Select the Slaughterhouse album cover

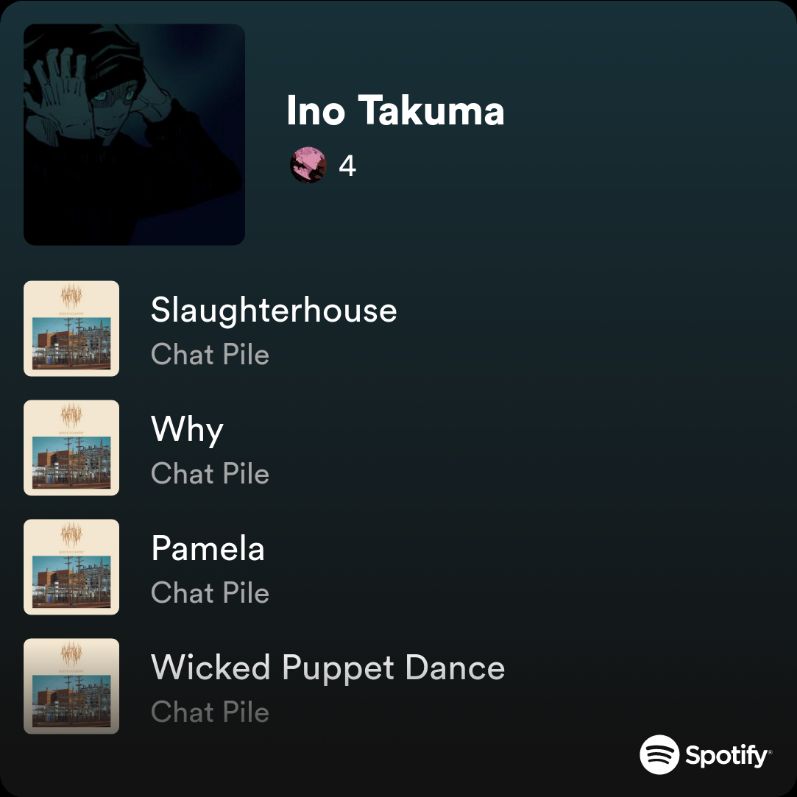(71, 328)
